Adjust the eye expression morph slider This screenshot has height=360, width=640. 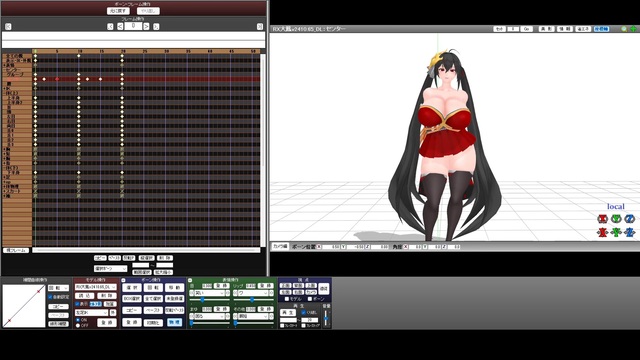[x=210, y=300]
